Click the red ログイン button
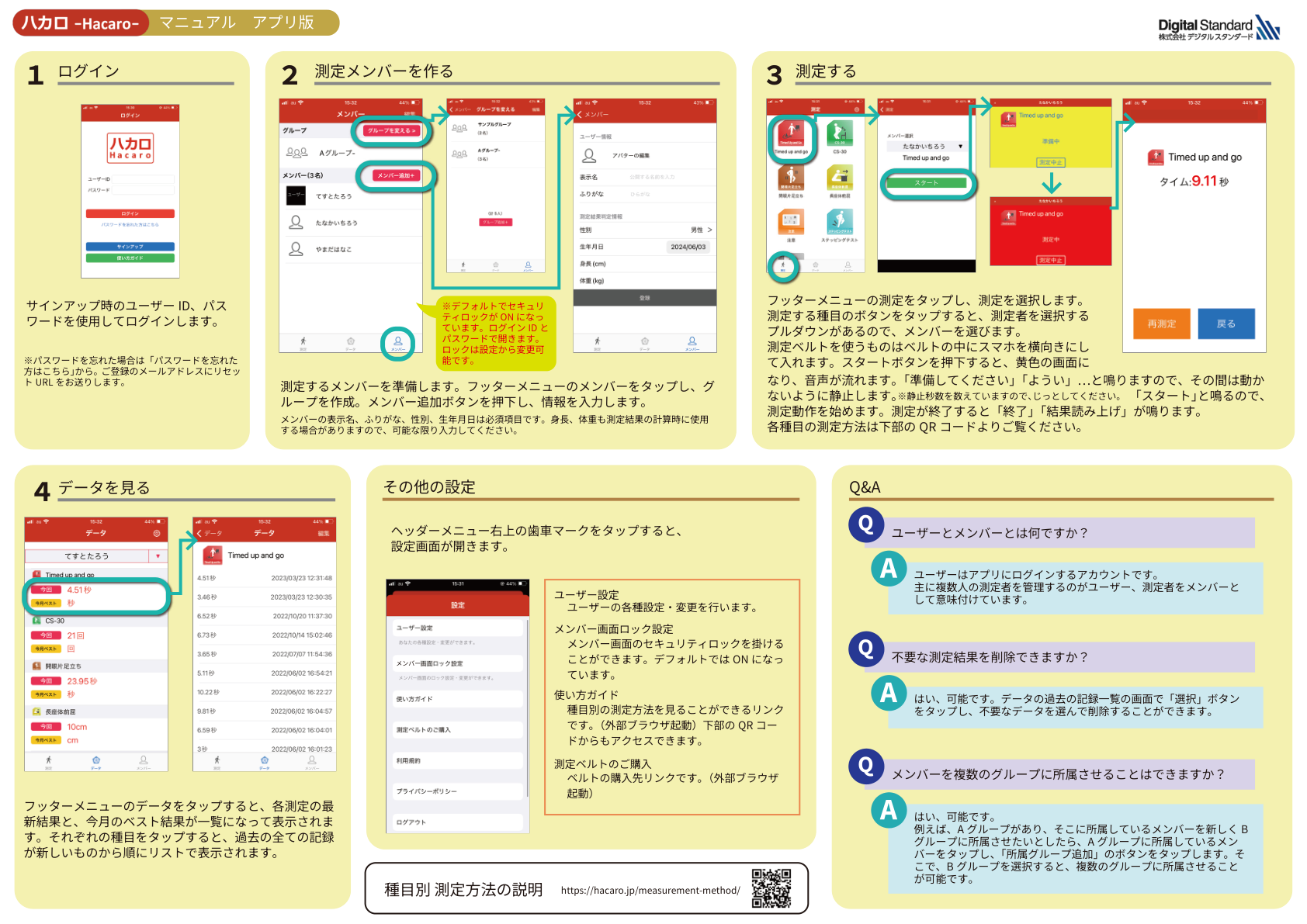 (130, 213)
